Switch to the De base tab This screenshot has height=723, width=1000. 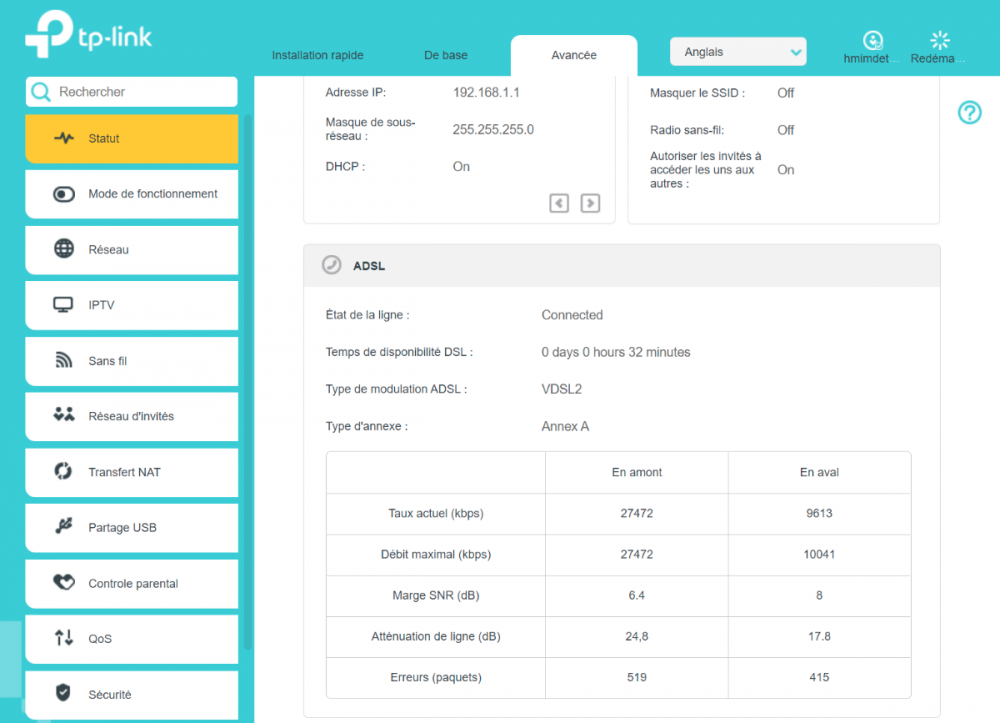pyautogui.click(x=445, y=55)
